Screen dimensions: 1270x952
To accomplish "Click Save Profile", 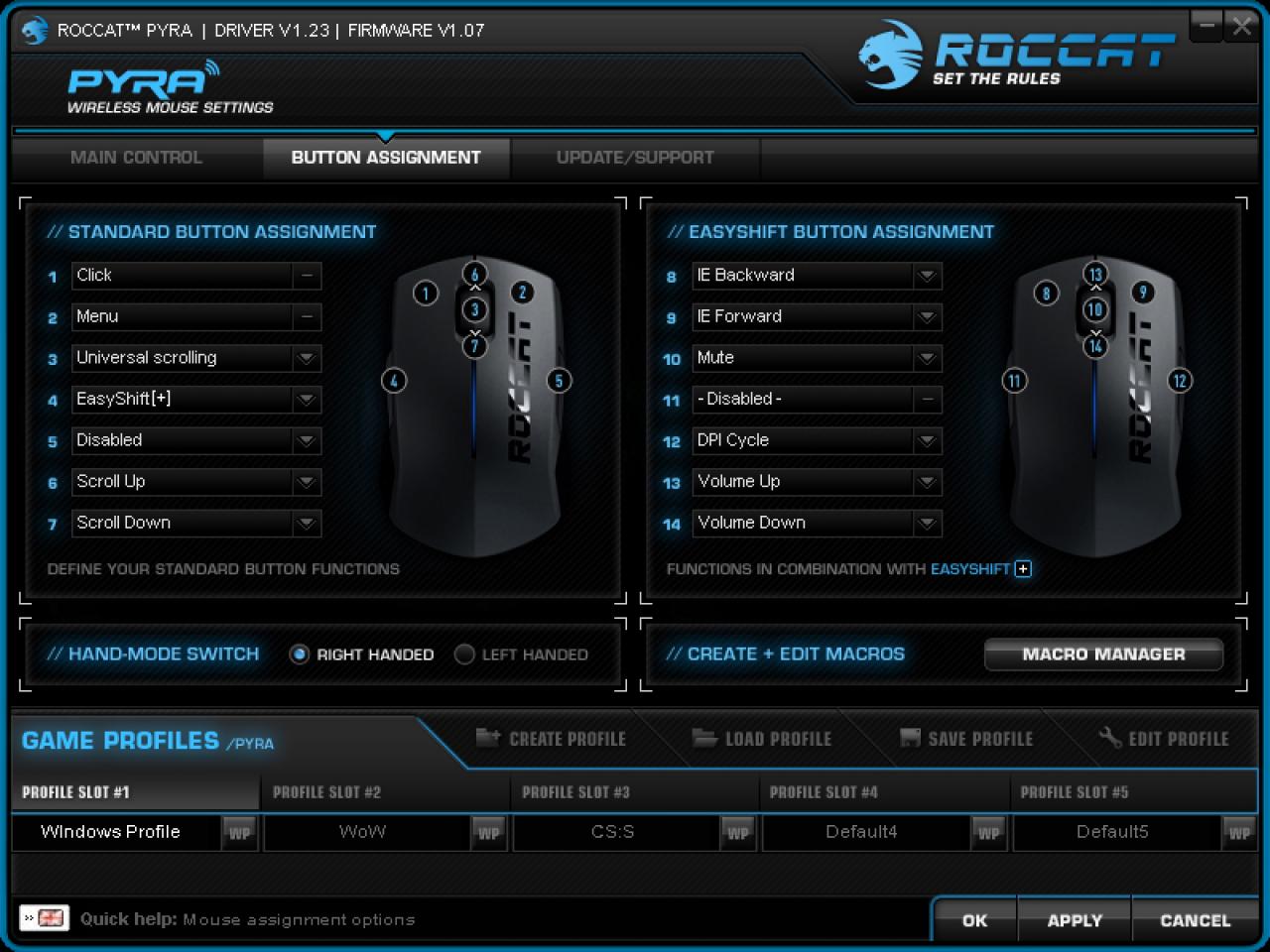I will (966, 739).
